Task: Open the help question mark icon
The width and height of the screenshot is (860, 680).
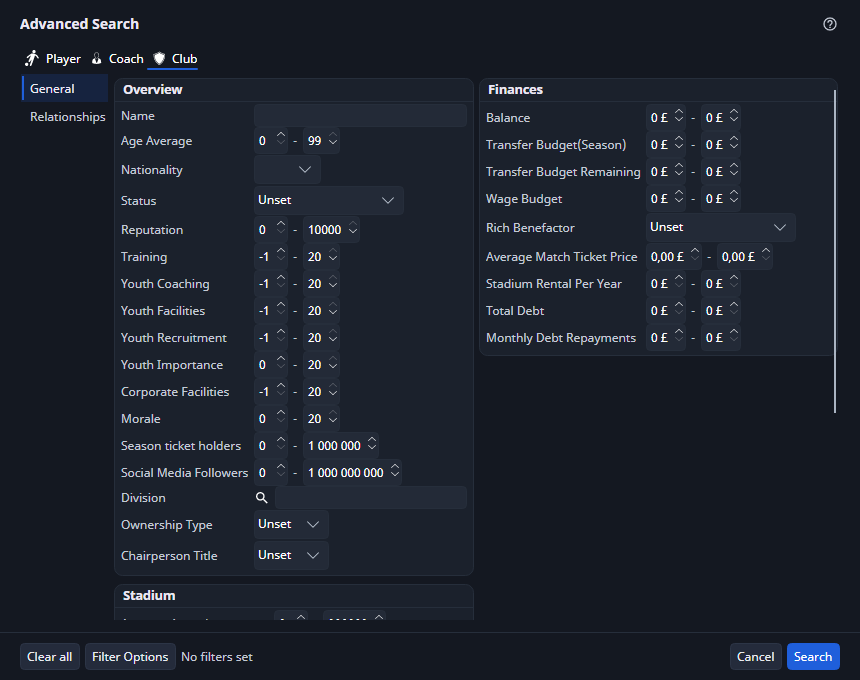Action: 829,24
